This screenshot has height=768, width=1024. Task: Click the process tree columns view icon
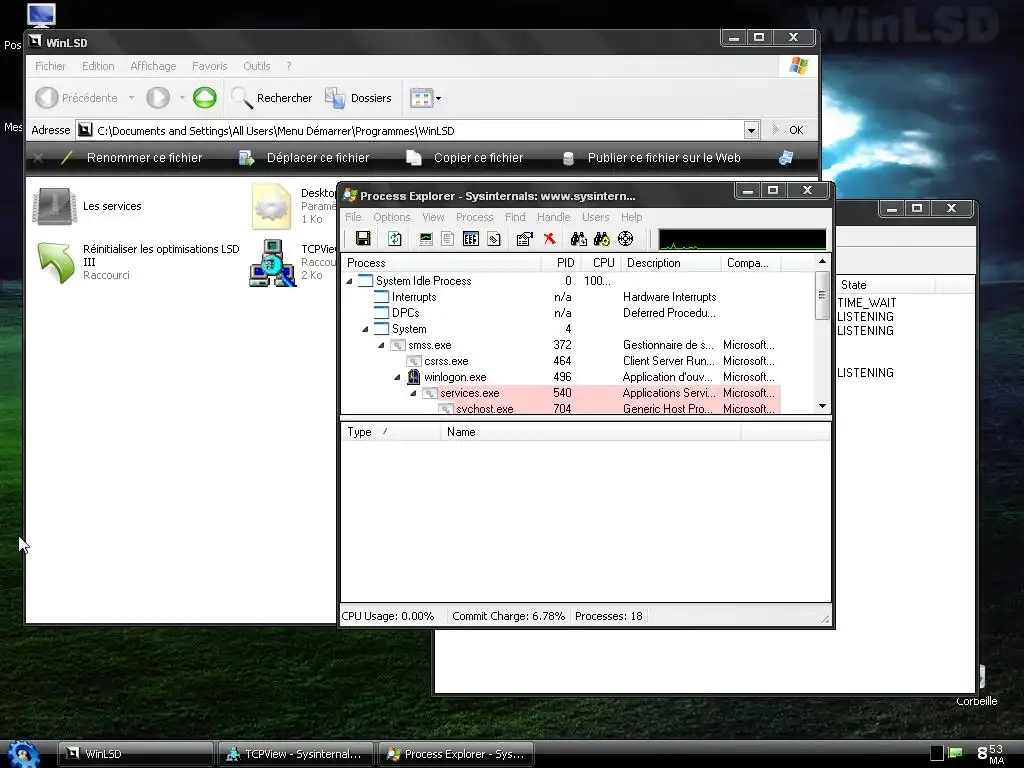[470, 239]
